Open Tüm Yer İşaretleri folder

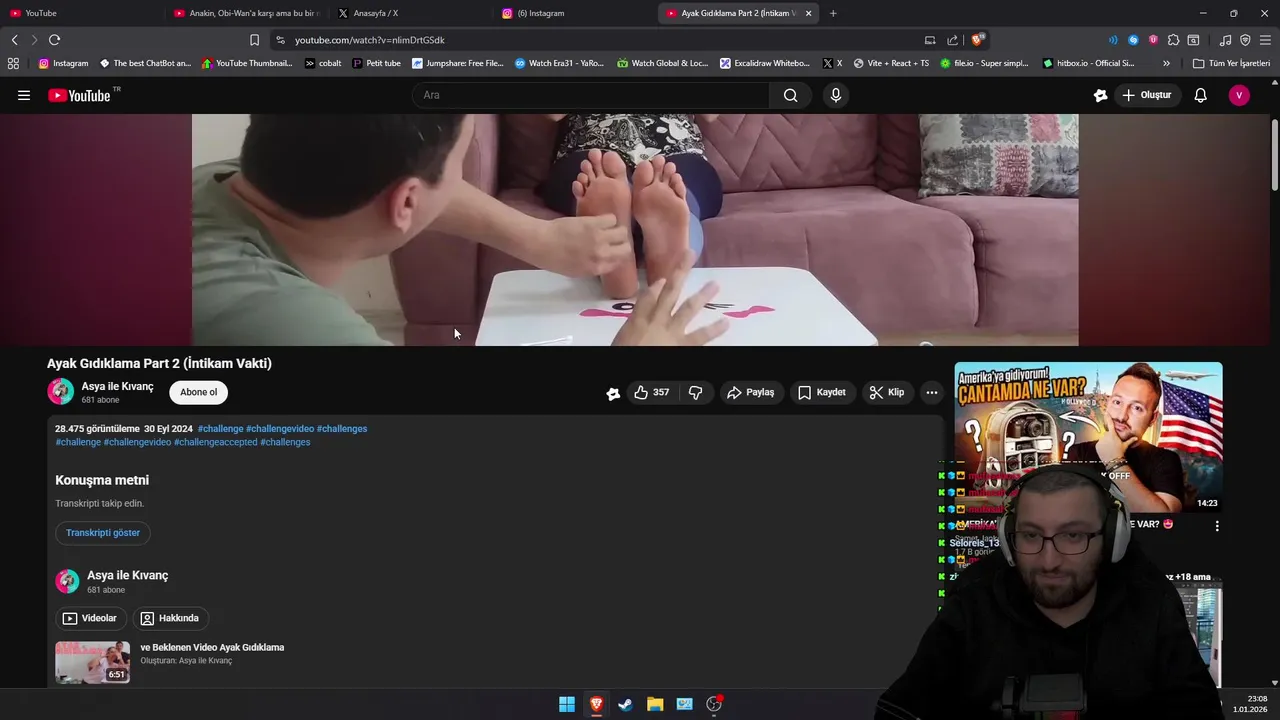click(1231, 63)
